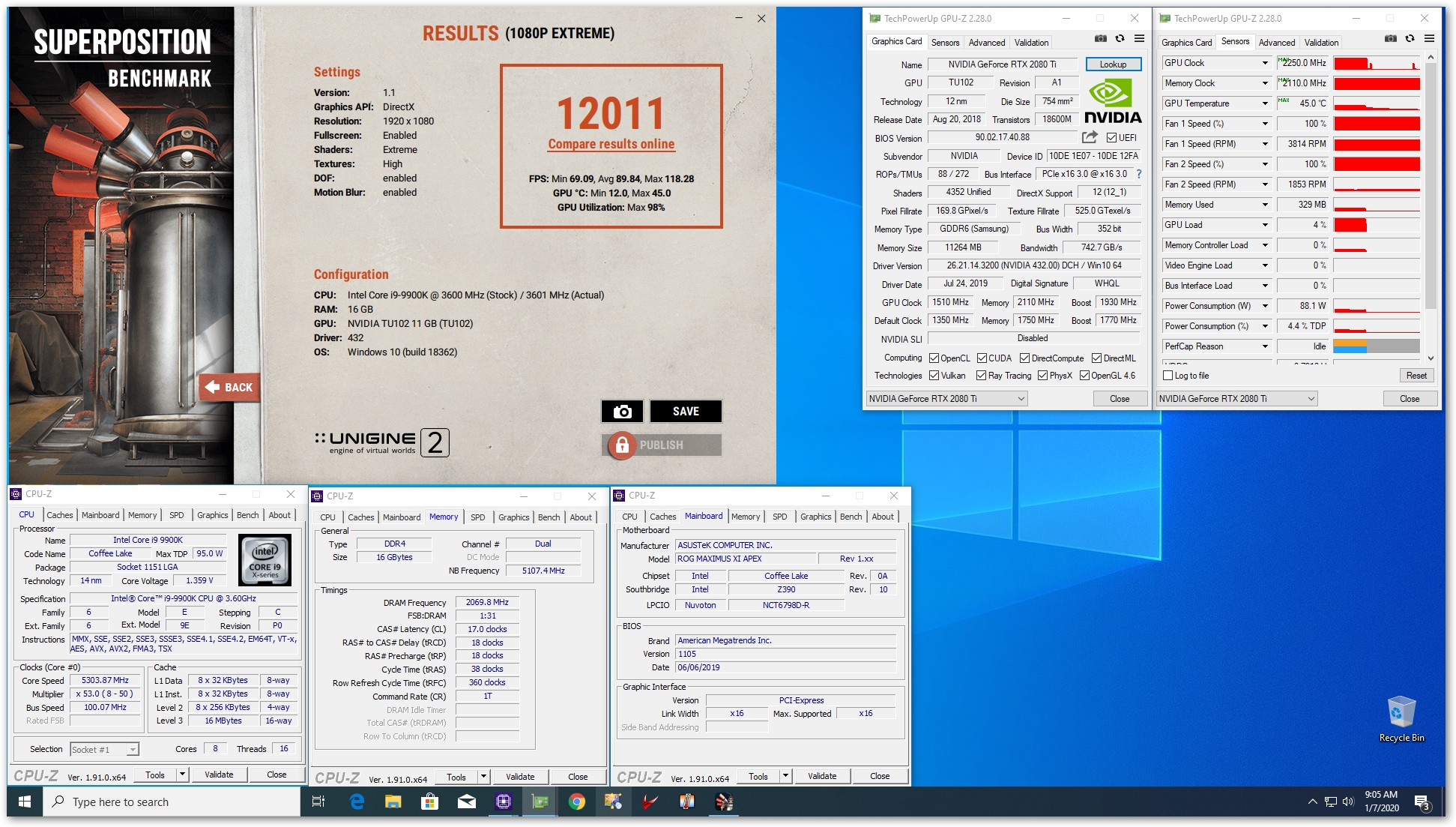Open the SPD tab in CPU-Z Memory window

pos(478,517)
